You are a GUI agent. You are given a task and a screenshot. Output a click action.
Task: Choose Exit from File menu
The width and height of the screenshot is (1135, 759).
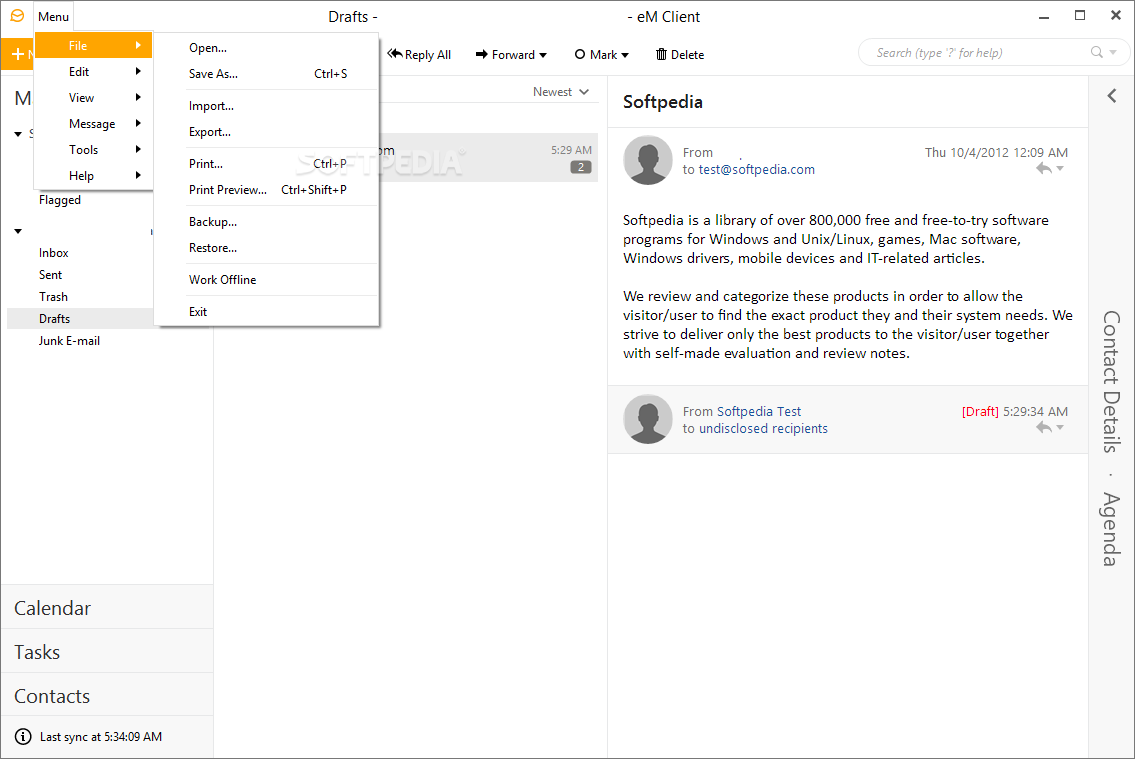click(x=267, y=311)
